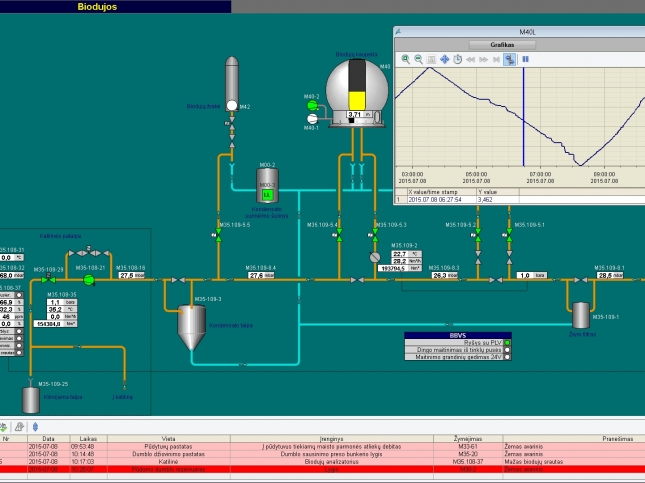Screen dimensions: 645x483
Task: Click the Dingo maitinimas status indicator row
Action: pyautogui.click(x=458, y=350)
